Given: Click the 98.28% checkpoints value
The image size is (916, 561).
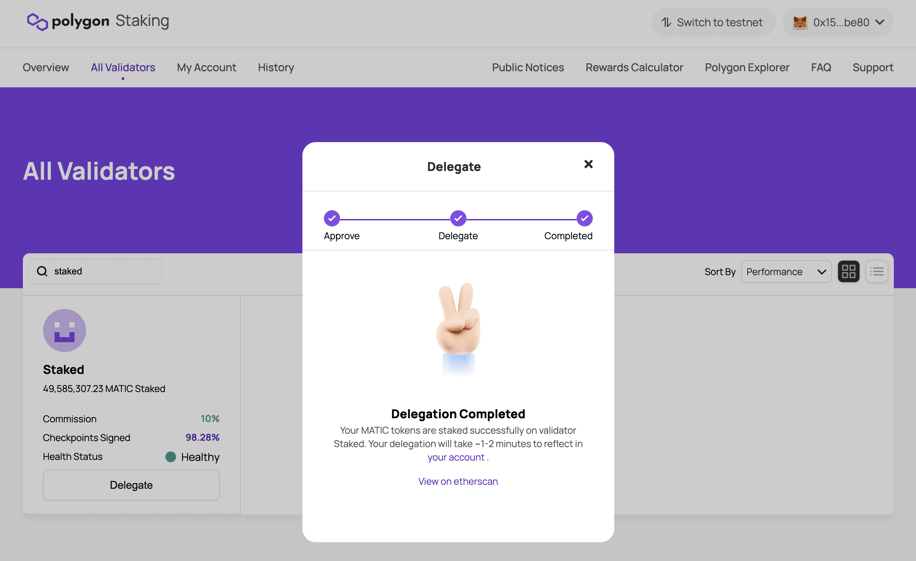Looking at the screenshot, I should pyautogui.click(x=202, y=437).
